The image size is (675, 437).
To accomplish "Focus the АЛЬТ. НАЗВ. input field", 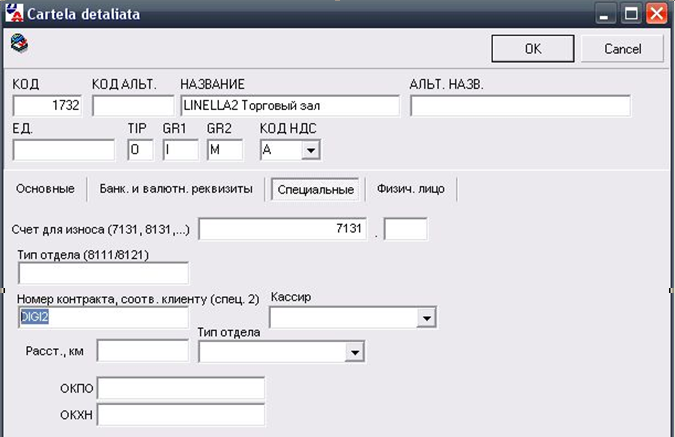I will pos(520,105).
